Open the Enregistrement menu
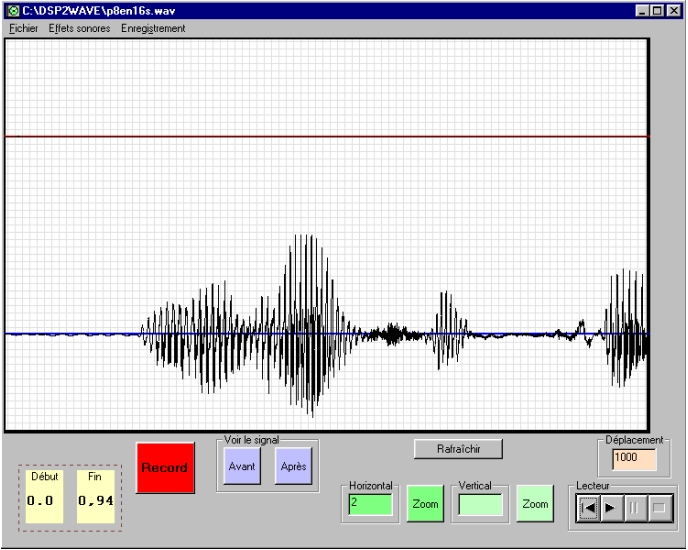Image resolution: width=688 pixels, height=550 pixels. (153, 29)
